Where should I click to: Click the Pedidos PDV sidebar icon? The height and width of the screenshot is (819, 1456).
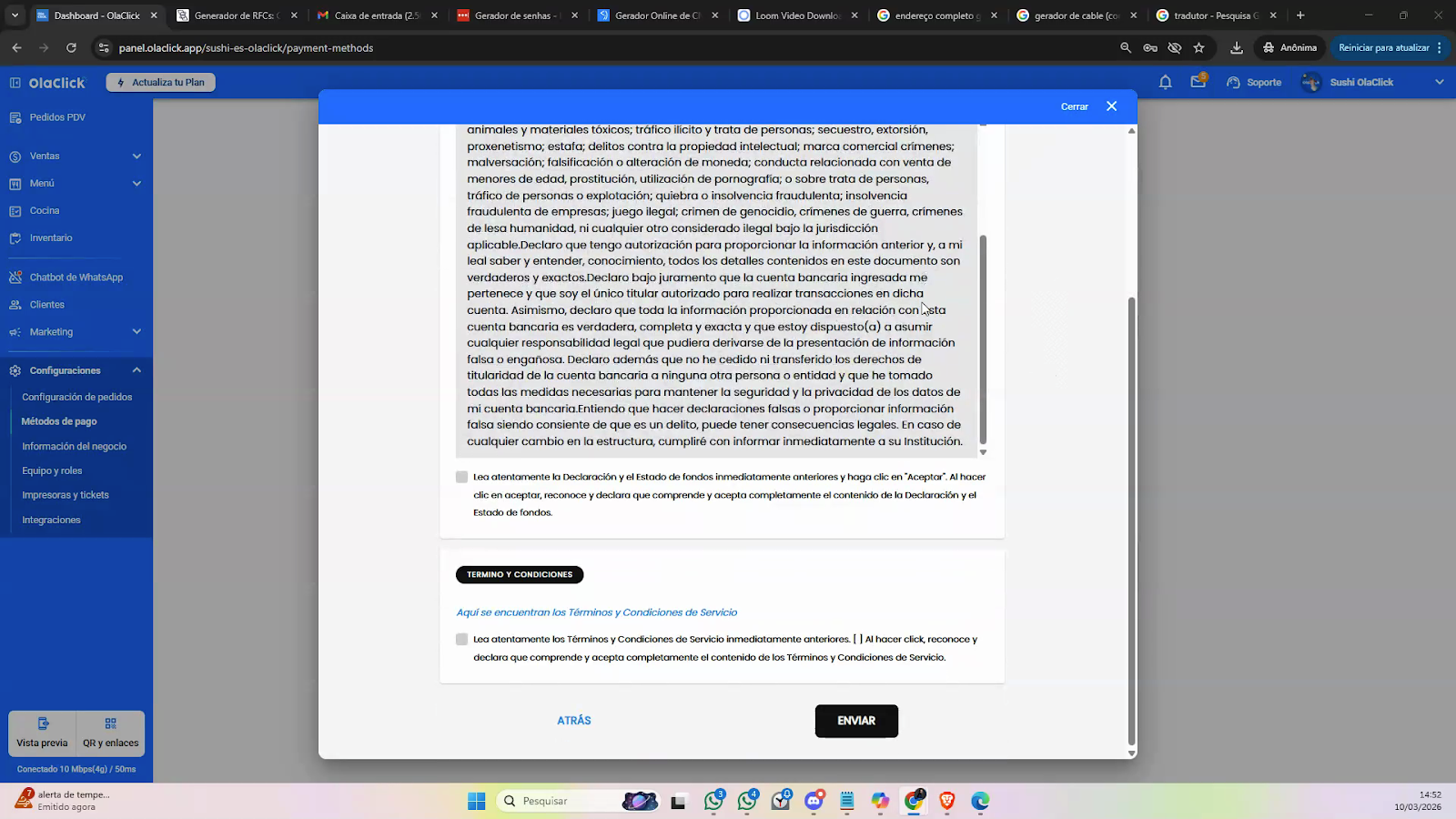click(x=15, y=117)
